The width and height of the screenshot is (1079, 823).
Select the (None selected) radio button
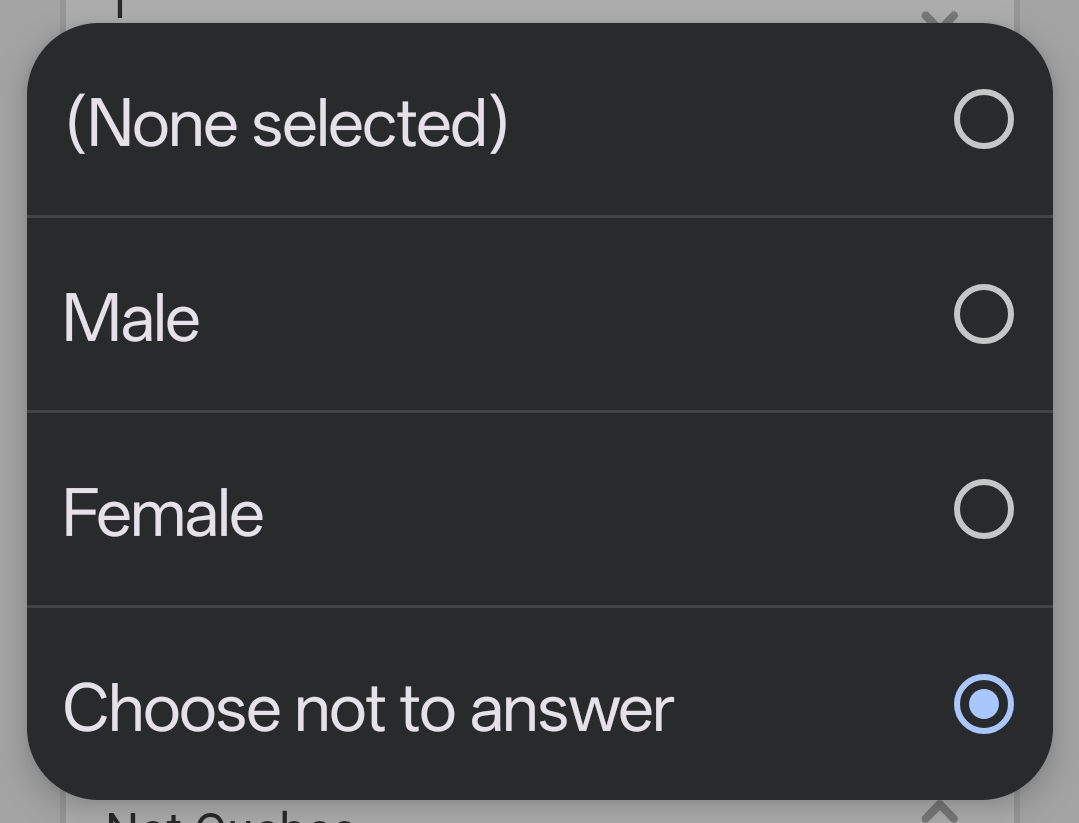[x=984, y=120]
